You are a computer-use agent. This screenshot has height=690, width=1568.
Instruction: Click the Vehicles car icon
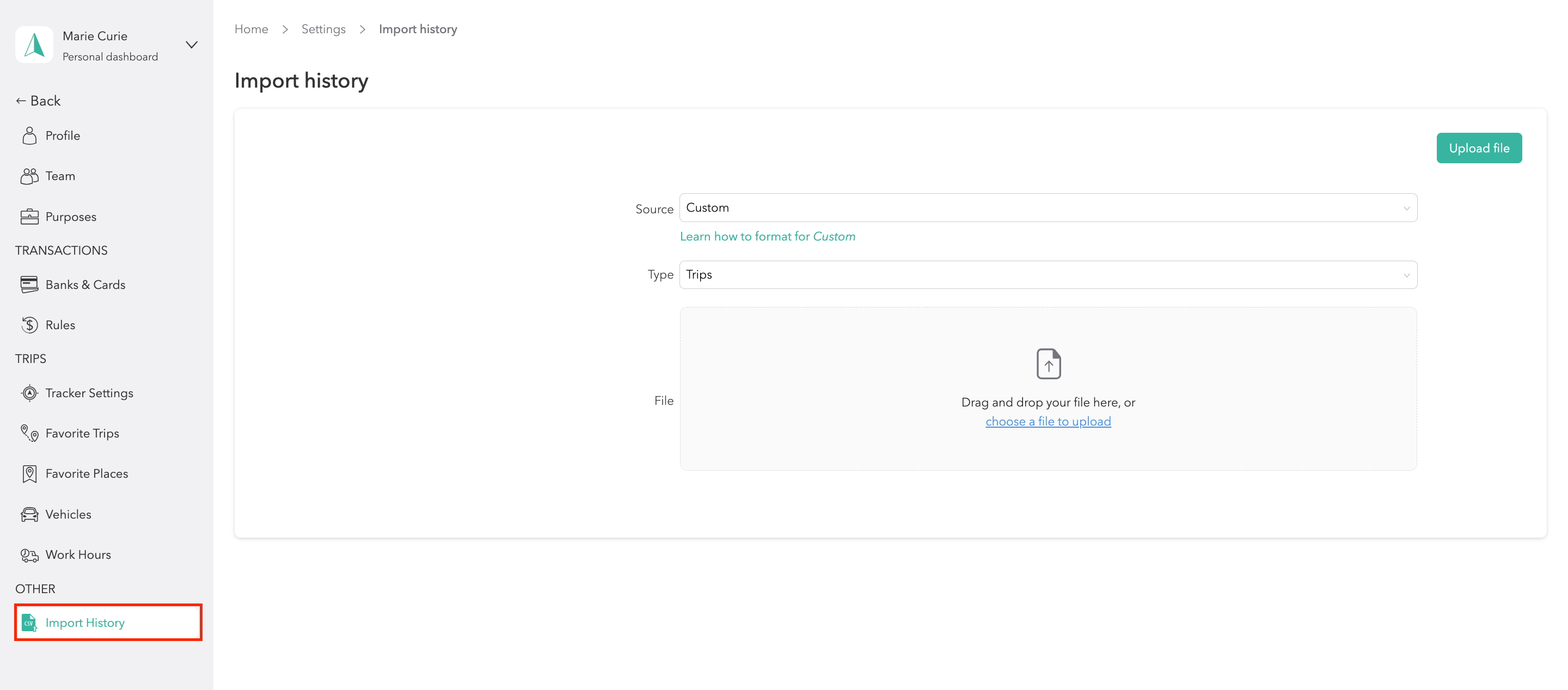[29, 514]
